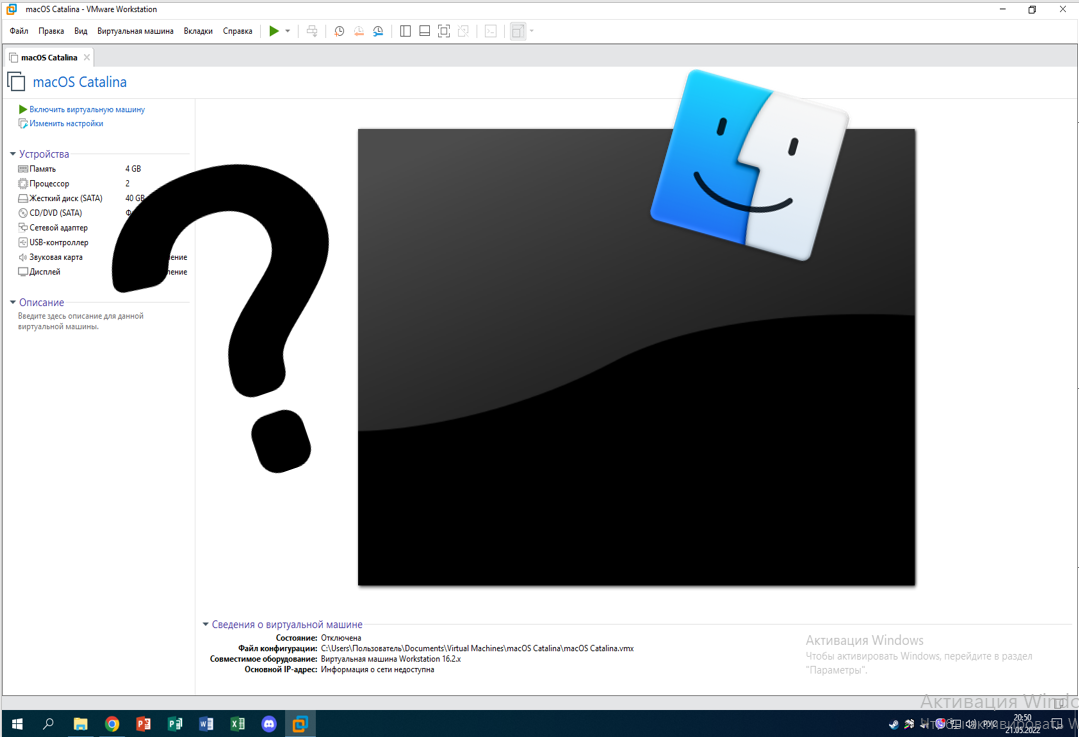
Task: Open Publisher from the taskbar
Action: 175,724
